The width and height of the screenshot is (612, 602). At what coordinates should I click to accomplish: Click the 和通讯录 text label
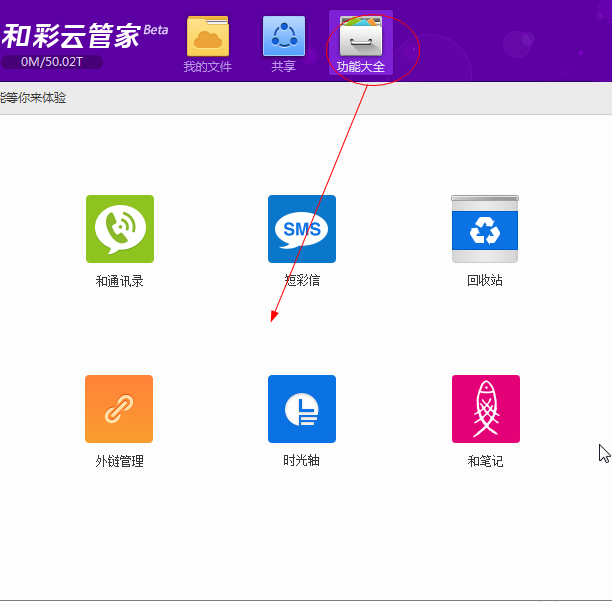(120, 281)
